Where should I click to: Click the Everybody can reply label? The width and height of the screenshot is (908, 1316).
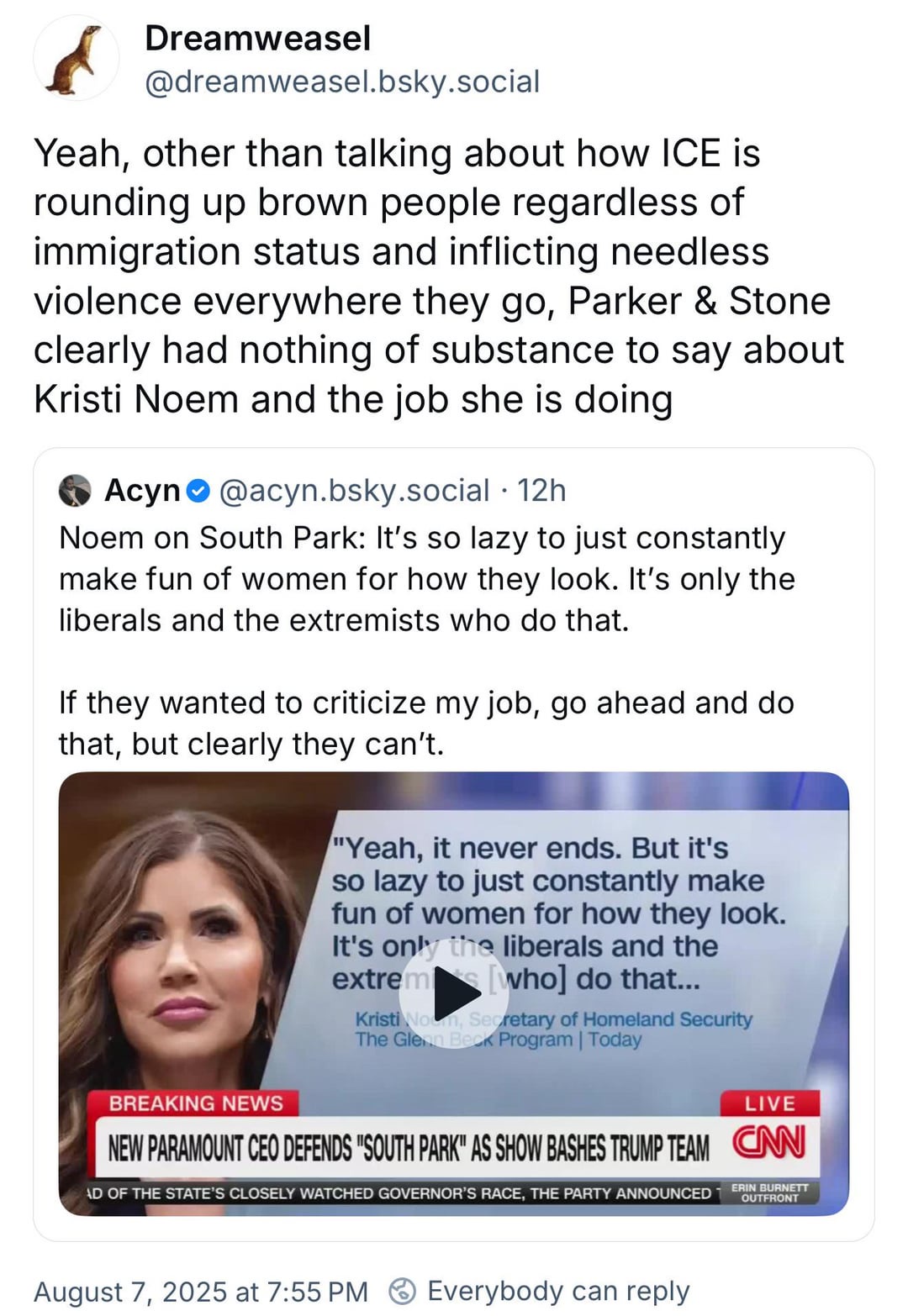coord(558,1291)
